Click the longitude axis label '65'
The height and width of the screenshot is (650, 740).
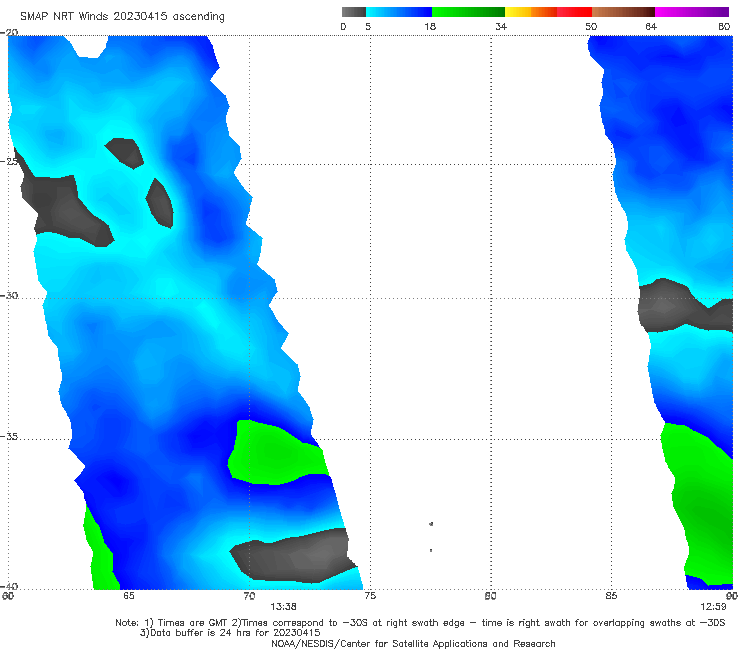[x=128, y=596]
